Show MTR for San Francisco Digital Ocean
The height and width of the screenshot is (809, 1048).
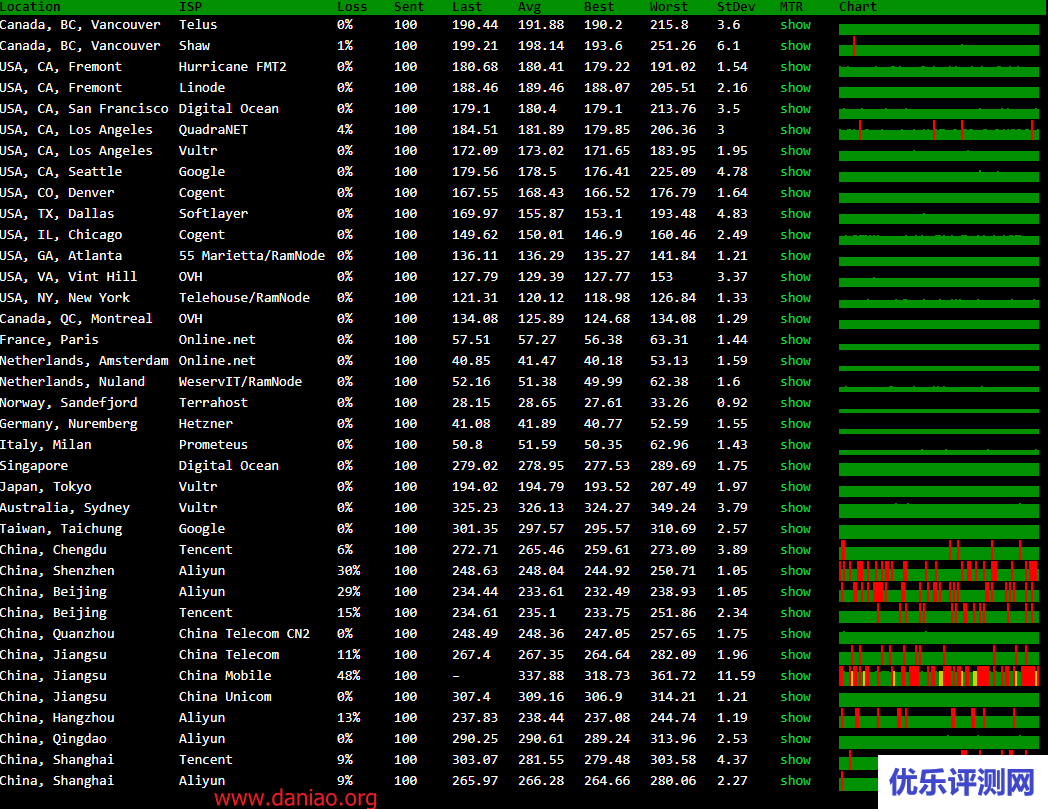tap(795, 108)
